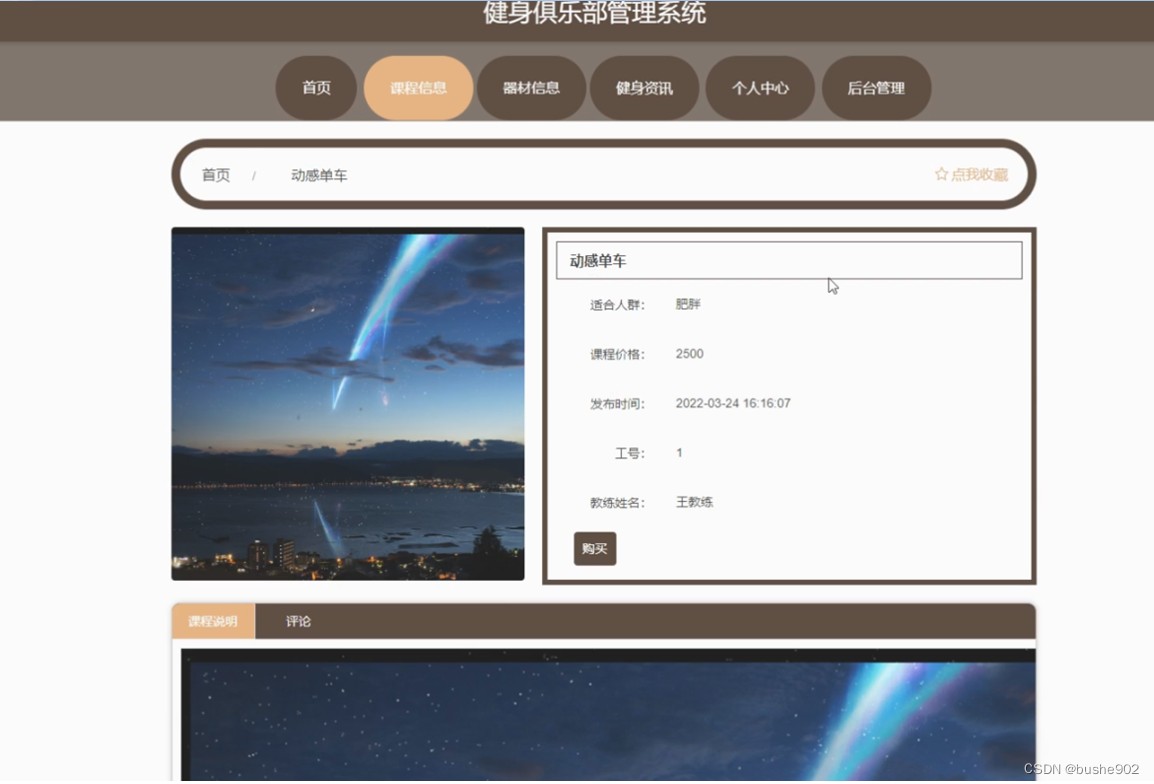Click the 课程价格 label
This screenshot has height=784, width=1154.
[617, 354]
